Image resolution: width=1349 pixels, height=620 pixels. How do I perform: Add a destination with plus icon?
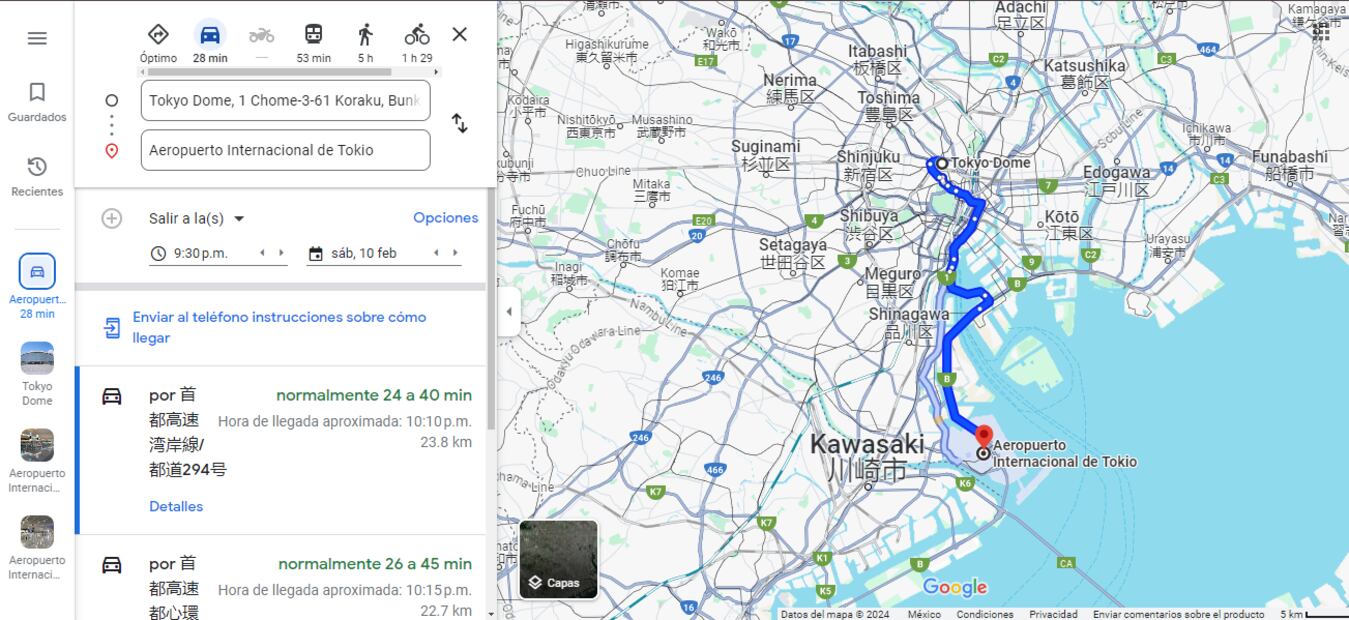click(112, 218)
